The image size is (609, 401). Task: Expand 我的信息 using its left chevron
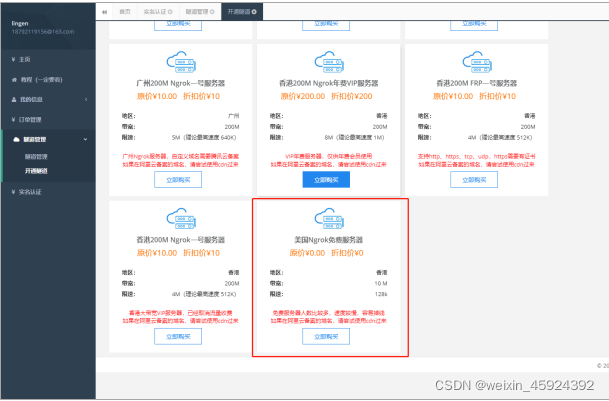click(x=86, y=99)
